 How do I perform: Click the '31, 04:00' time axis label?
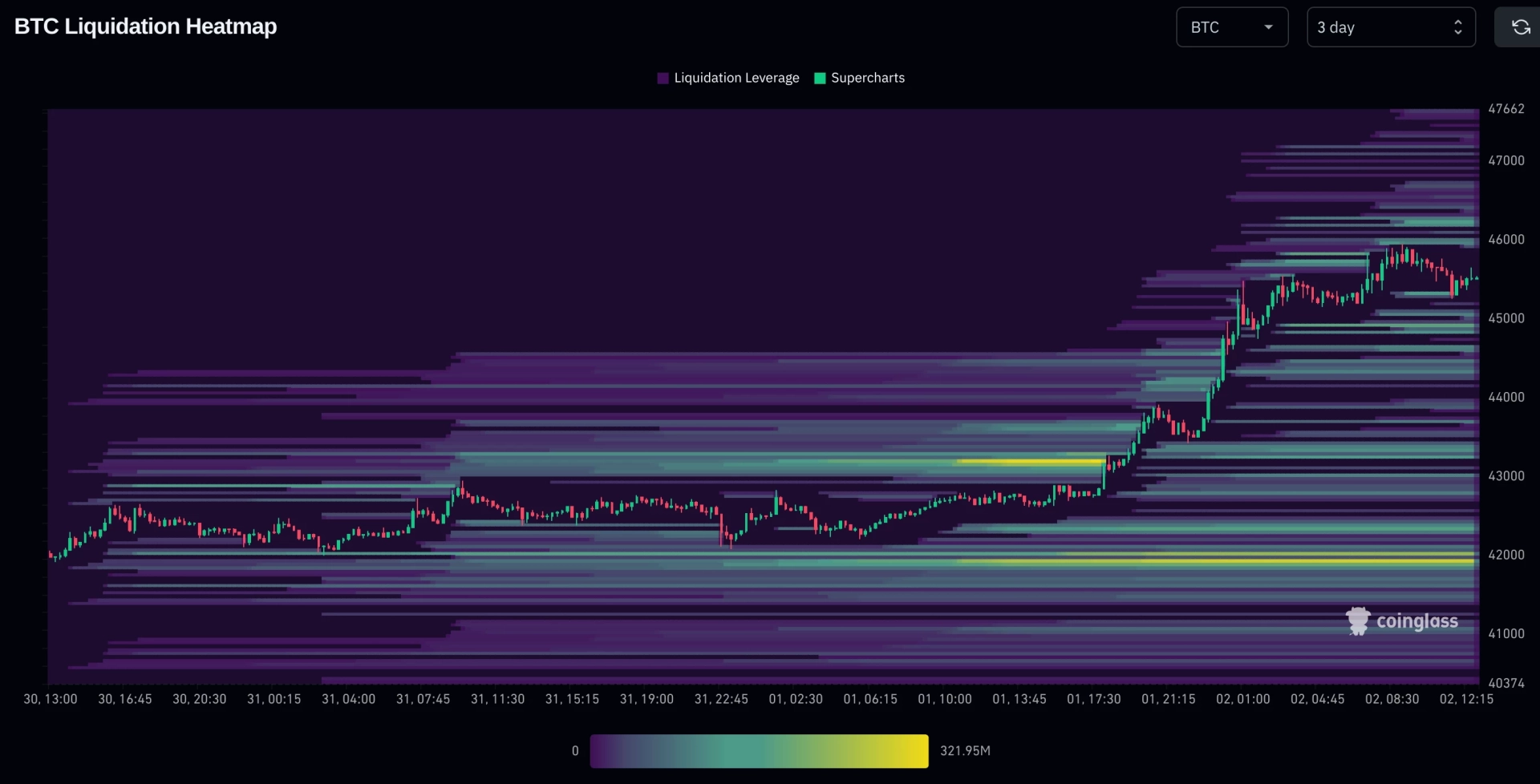(x=349, y=699)
